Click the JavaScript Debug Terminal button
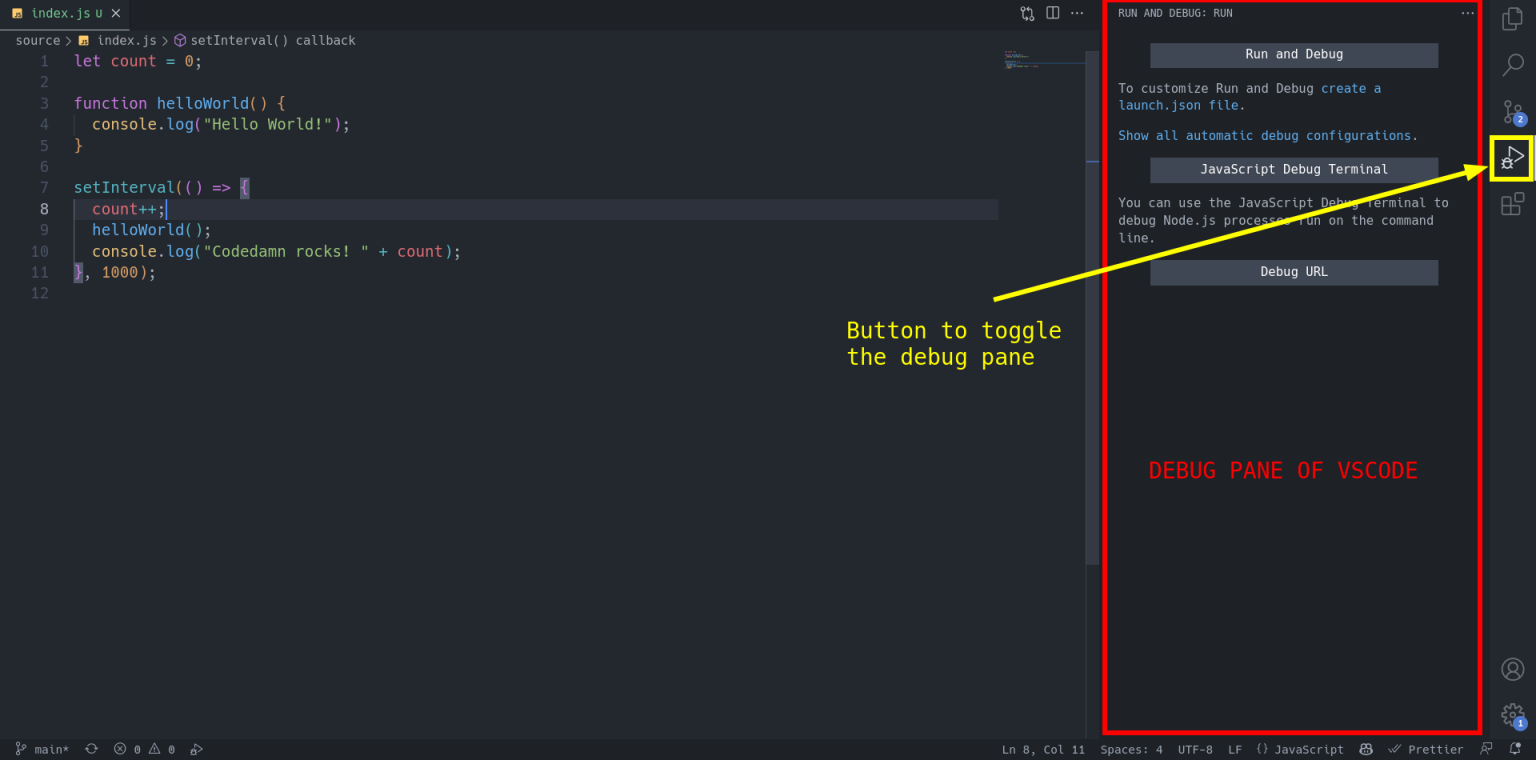This screenshot has width=1536, height=760. (x=1293, y=170)
